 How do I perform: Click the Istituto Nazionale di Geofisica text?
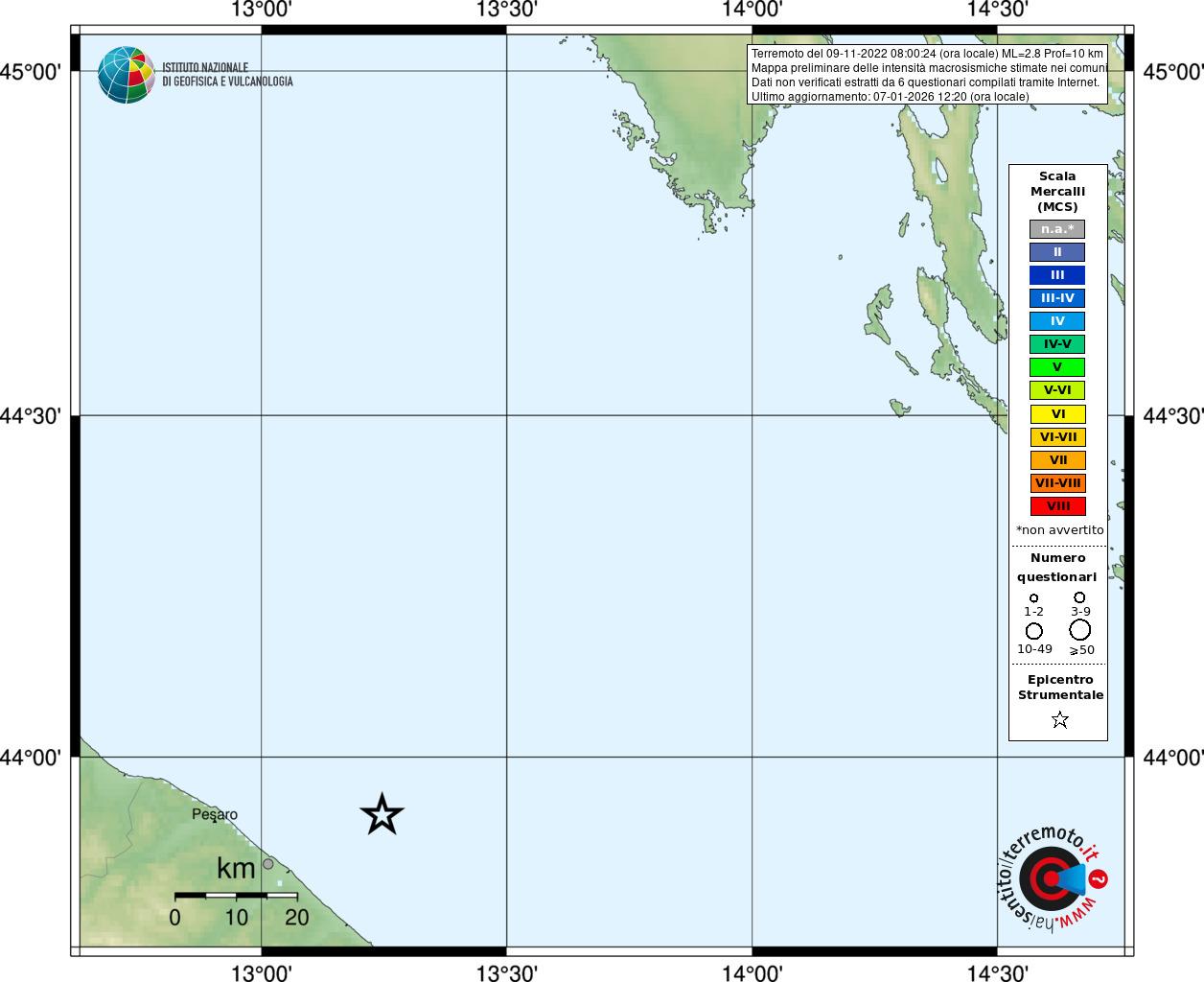click(x=227, y=75)
